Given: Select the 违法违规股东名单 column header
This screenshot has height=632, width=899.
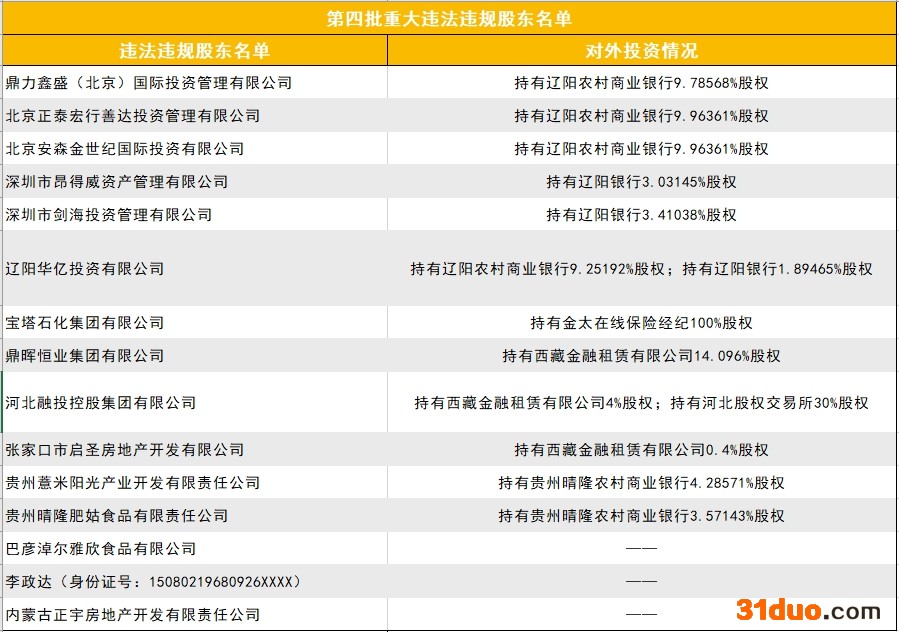Looking at the screenshot, I should pos(194,51).
